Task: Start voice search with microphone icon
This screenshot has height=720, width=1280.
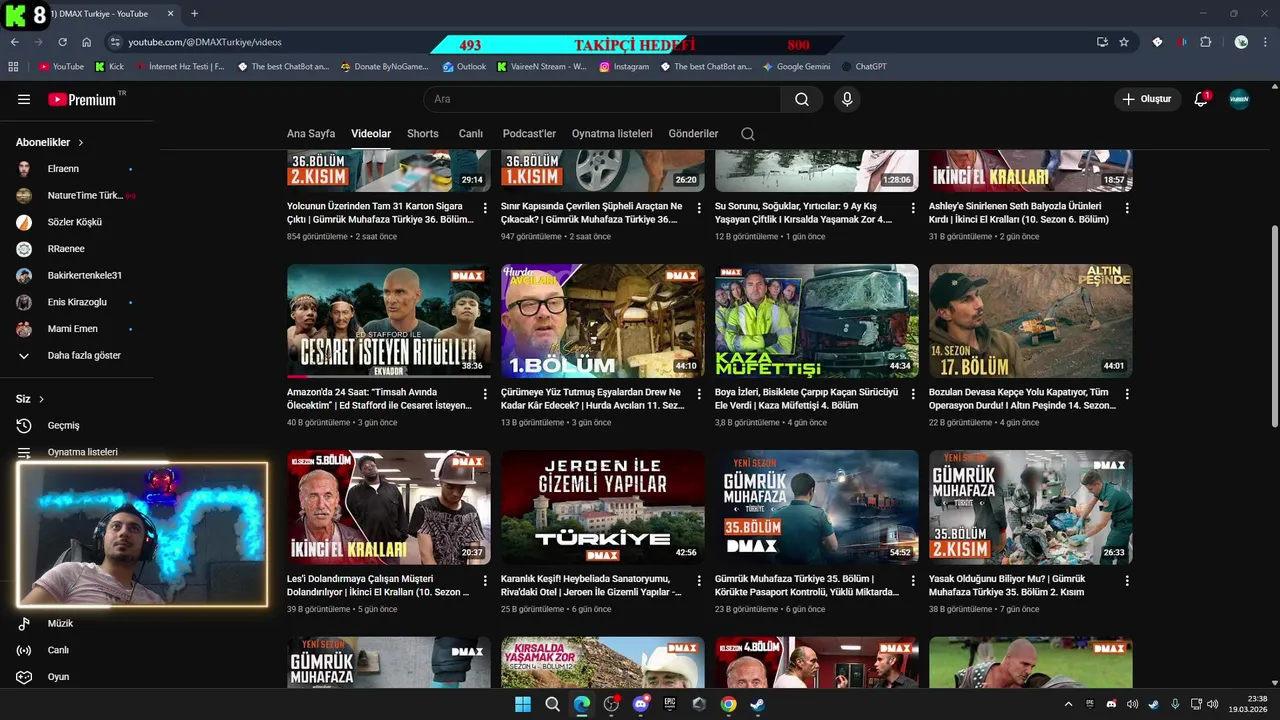Action: (847, 99)
